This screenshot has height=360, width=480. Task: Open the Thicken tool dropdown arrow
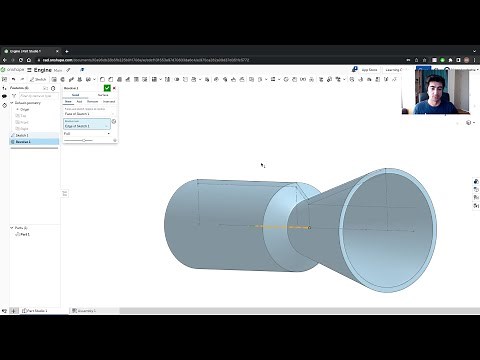94,79
